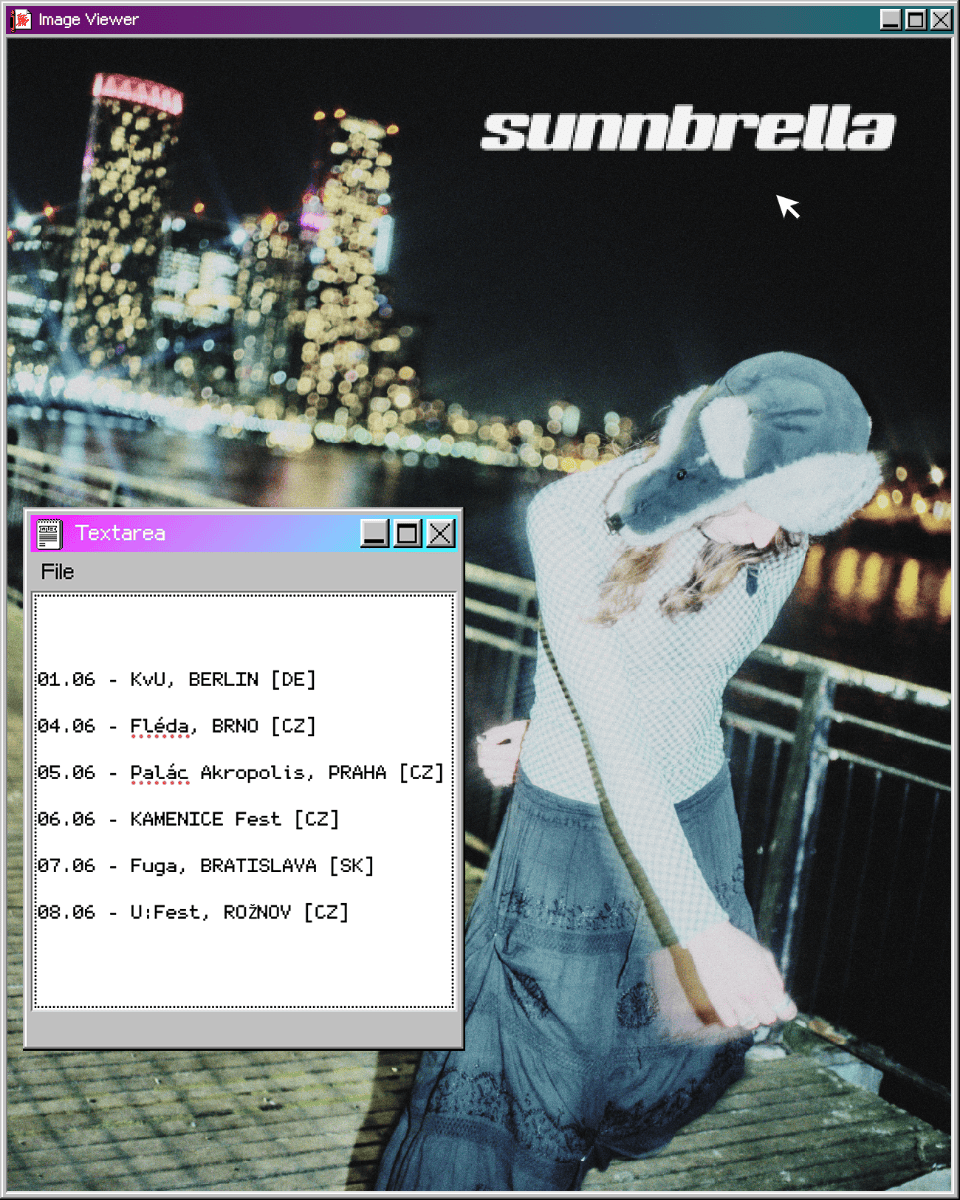Image resolution: width=960 pixels, height=1200 pixels.
Task: Click the Image Viewer title text
Action: click(x=88, y=20)
